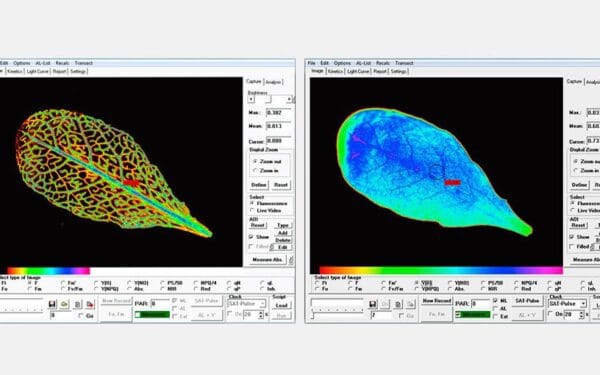The width and height of the screenshot is (600, 375).
Task: Increase the clock seconds stepper in right window
Action: [581, 313]
